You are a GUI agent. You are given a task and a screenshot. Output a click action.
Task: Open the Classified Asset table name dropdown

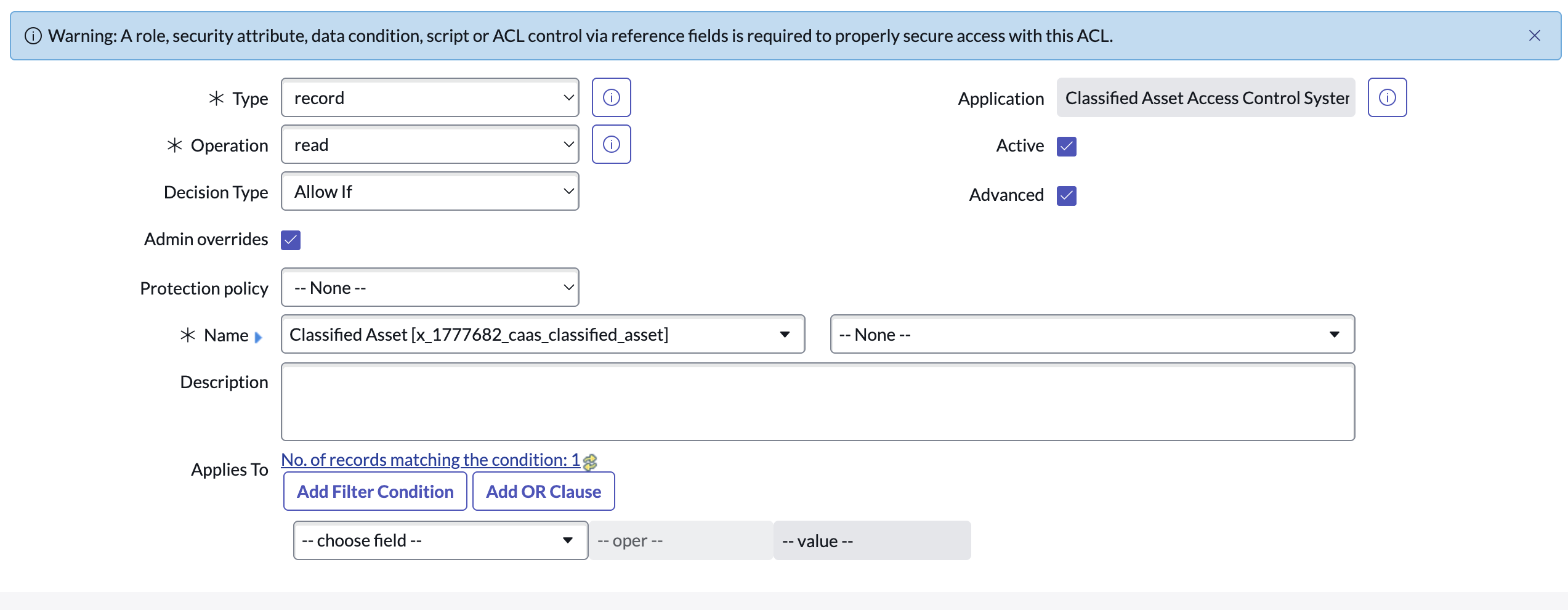point(542,334)
